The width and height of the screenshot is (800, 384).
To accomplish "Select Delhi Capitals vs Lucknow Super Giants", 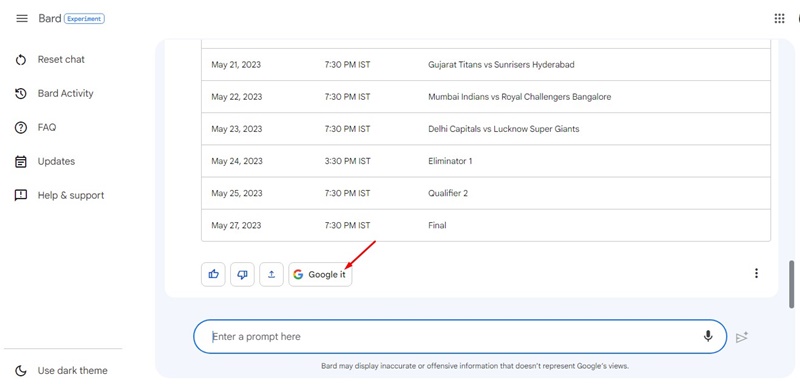I will point(504,129).
